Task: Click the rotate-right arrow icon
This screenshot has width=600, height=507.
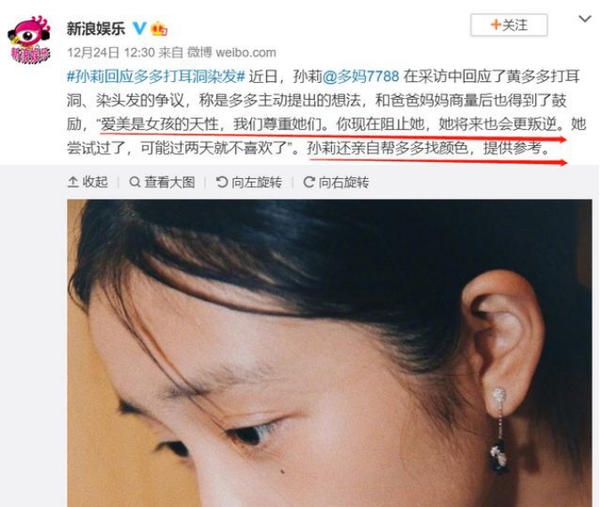Action: tap(309, 182)
